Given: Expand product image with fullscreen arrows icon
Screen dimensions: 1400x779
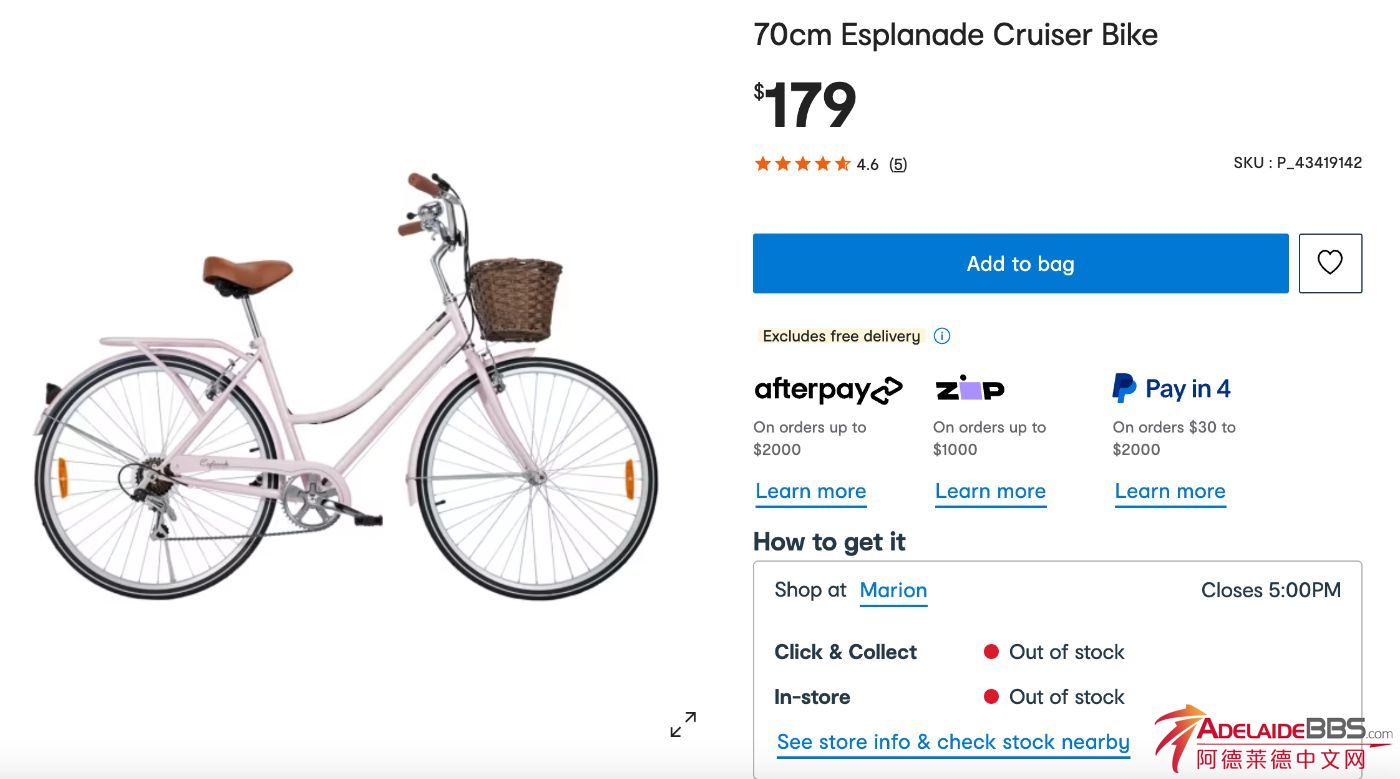Looking at the screenshot, I should [x=683, y=724].
